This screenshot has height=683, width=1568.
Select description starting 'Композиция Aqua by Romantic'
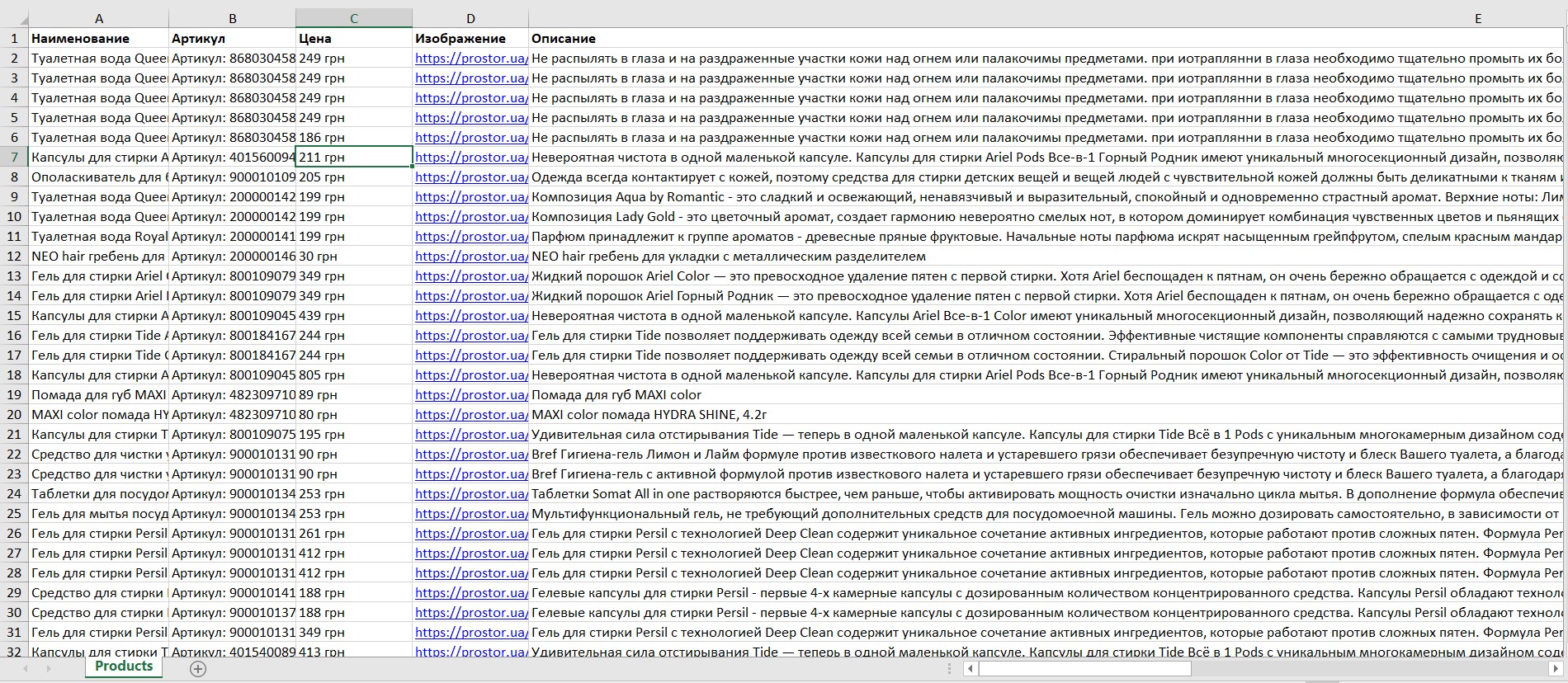pos(1046,196)
